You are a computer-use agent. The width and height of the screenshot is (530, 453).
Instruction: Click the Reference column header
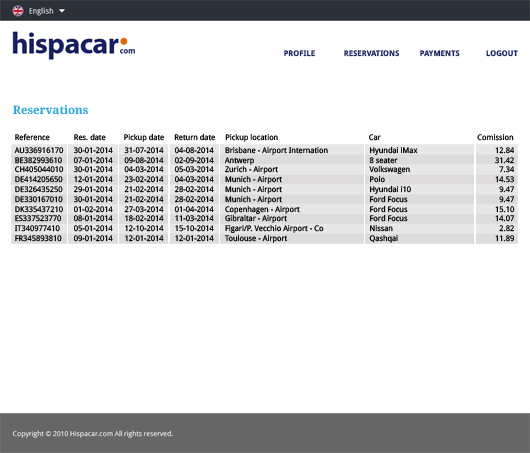click(x=32, y=137)
